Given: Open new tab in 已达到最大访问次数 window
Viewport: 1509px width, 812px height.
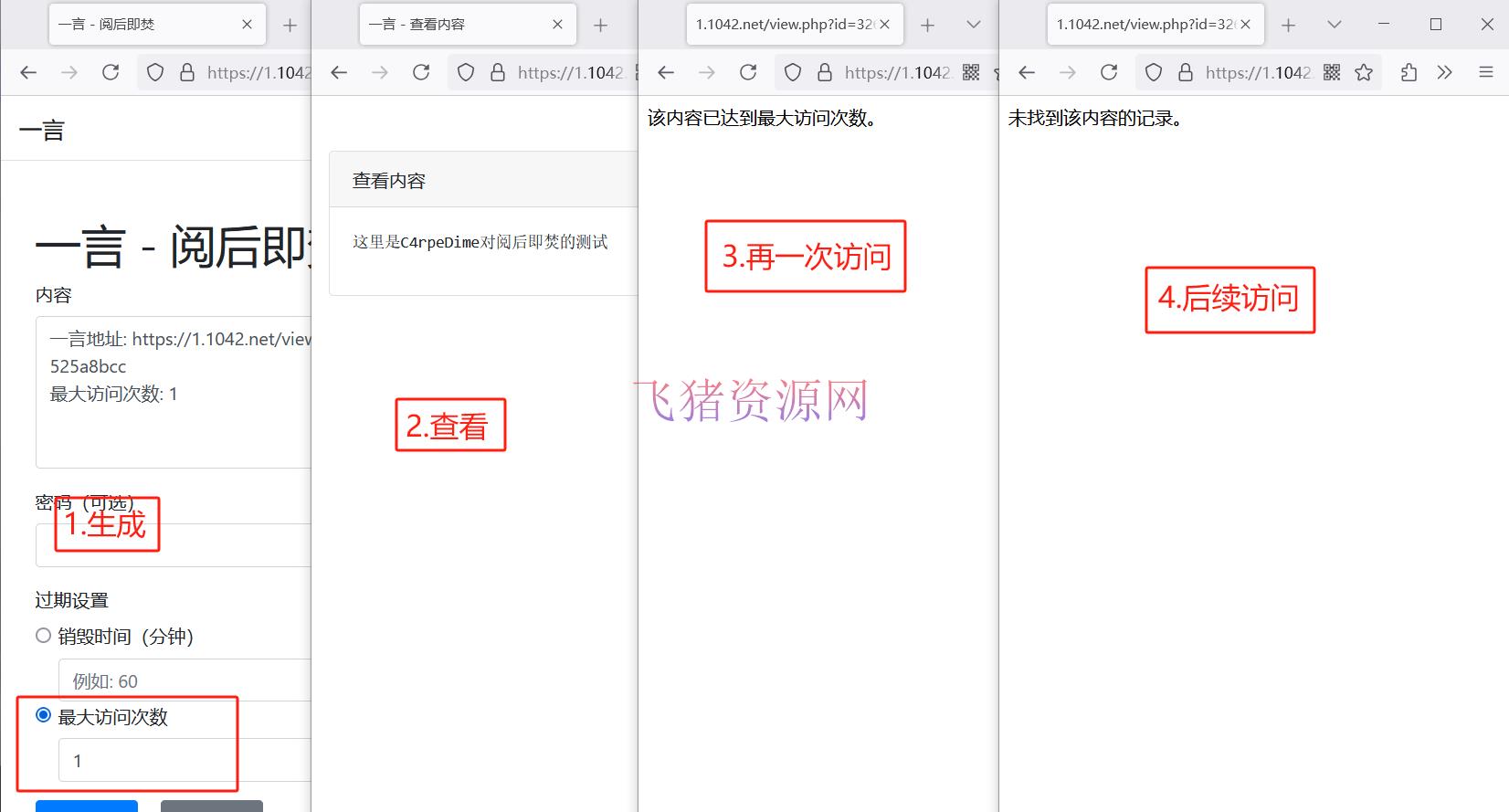Looking at the screenshot, I should (x=927, y=25).
